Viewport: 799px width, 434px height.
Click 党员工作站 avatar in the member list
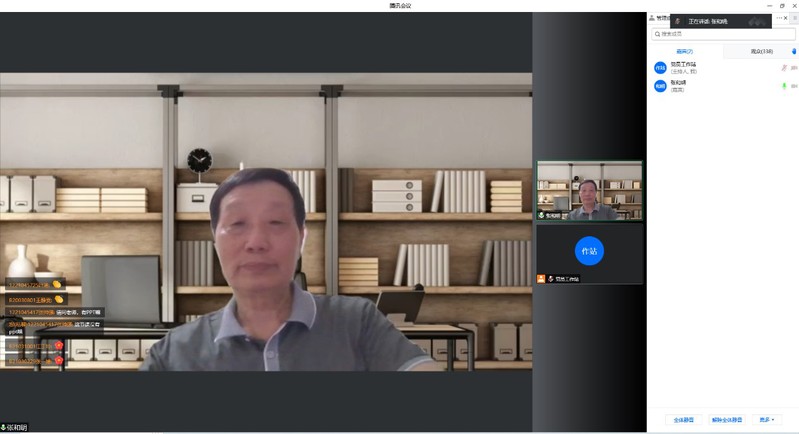point(660,68)
